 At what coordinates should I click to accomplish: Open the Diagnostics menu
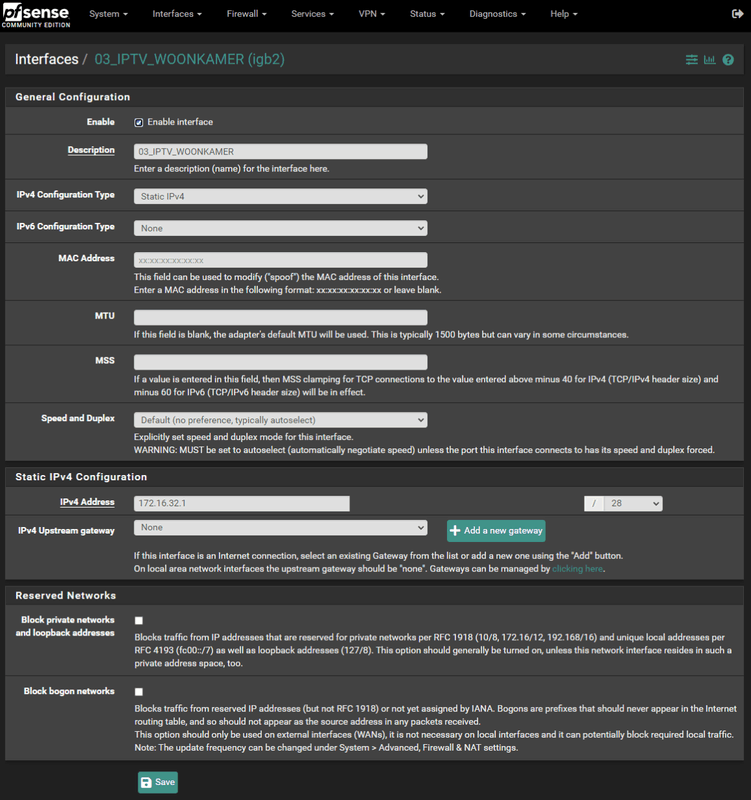497,14
